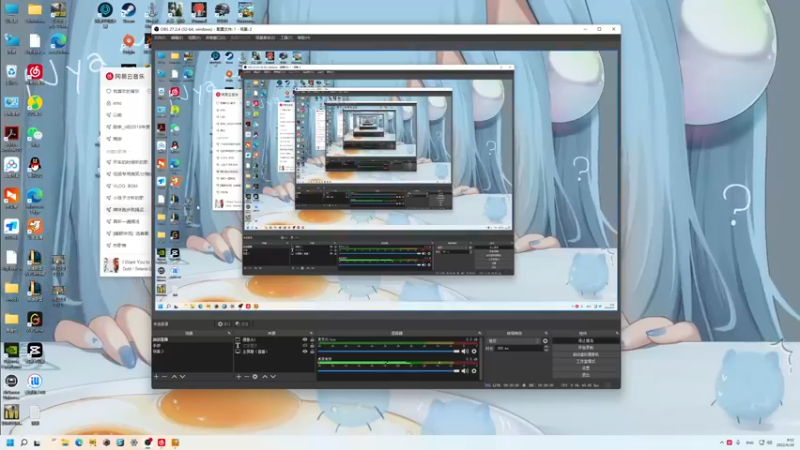Pop out the Audio Mixer dock panel

[x=479, y=333]
